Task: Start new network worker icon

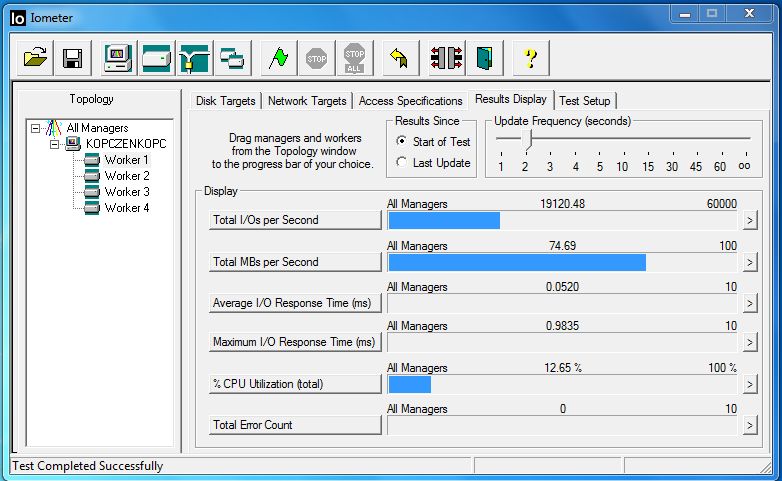Action: point(194,58)
